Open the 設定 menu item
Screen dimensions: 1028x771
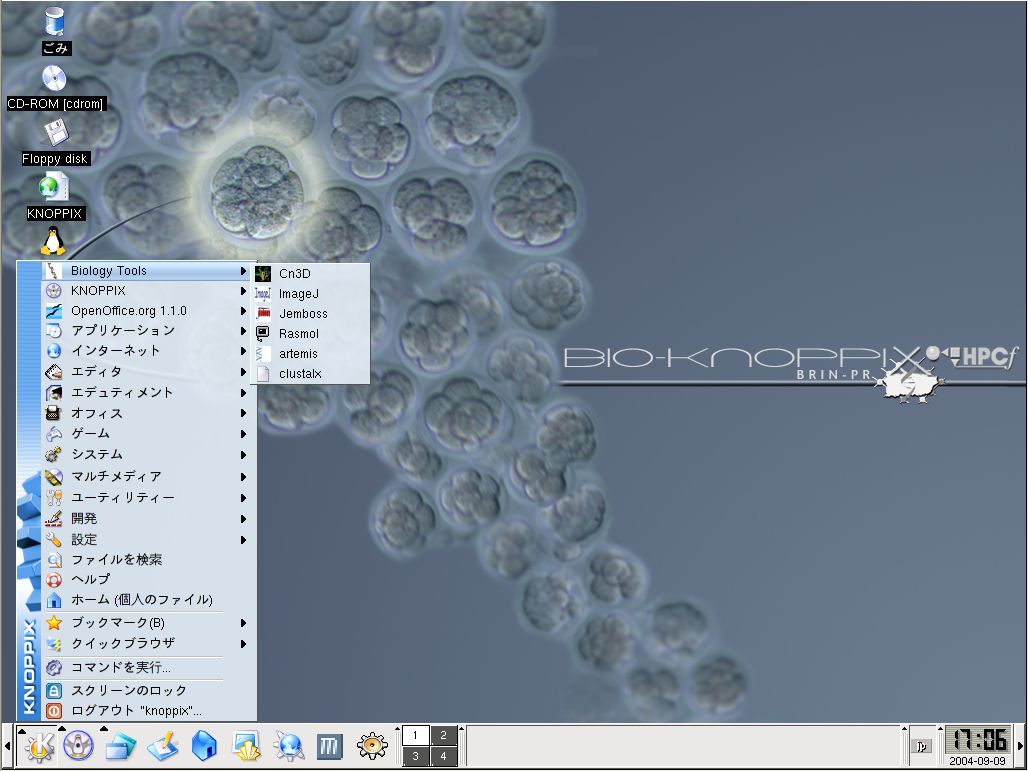click(x=149, y=540)
